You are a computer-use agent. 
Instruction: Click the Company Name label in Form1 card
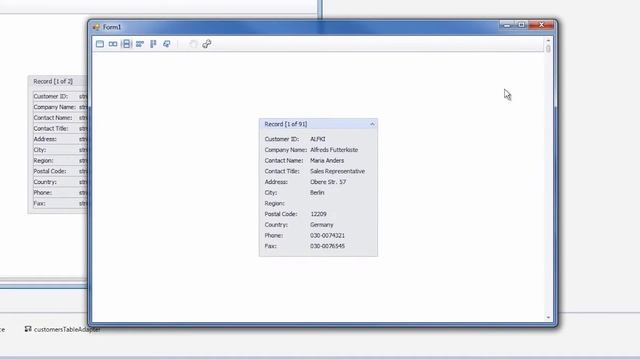pyautogui.click(x=286, y=150)
